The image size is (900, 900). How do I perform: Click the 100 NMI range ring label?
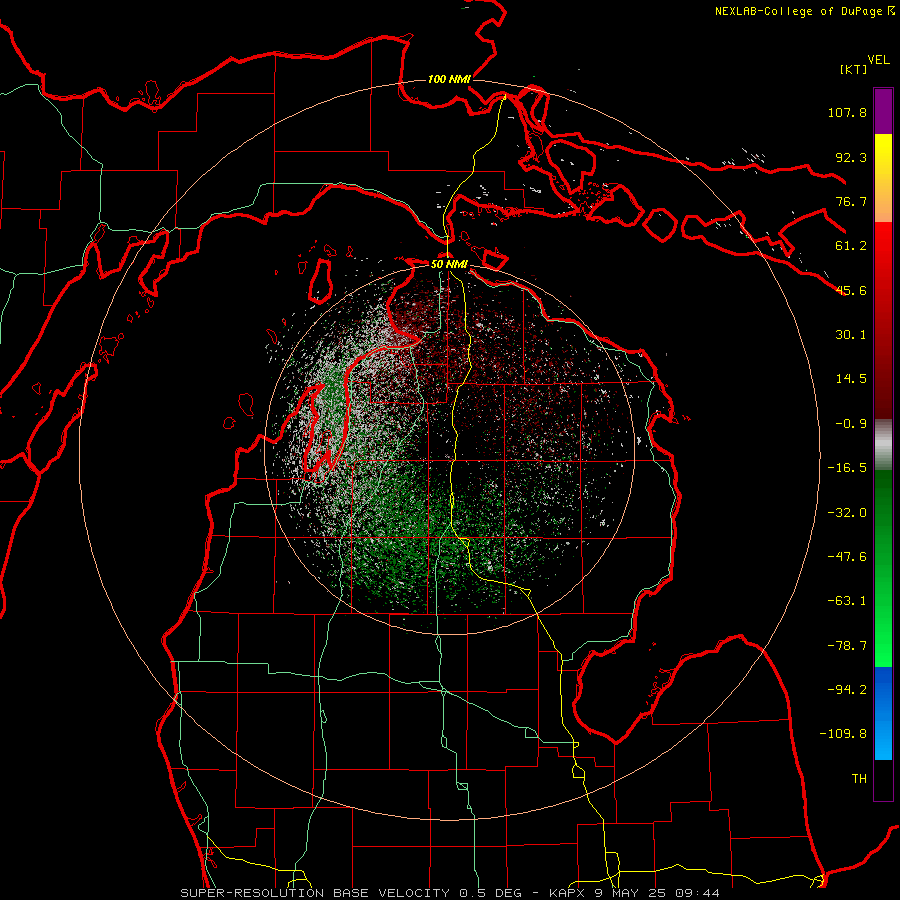(x=449, y=79)
